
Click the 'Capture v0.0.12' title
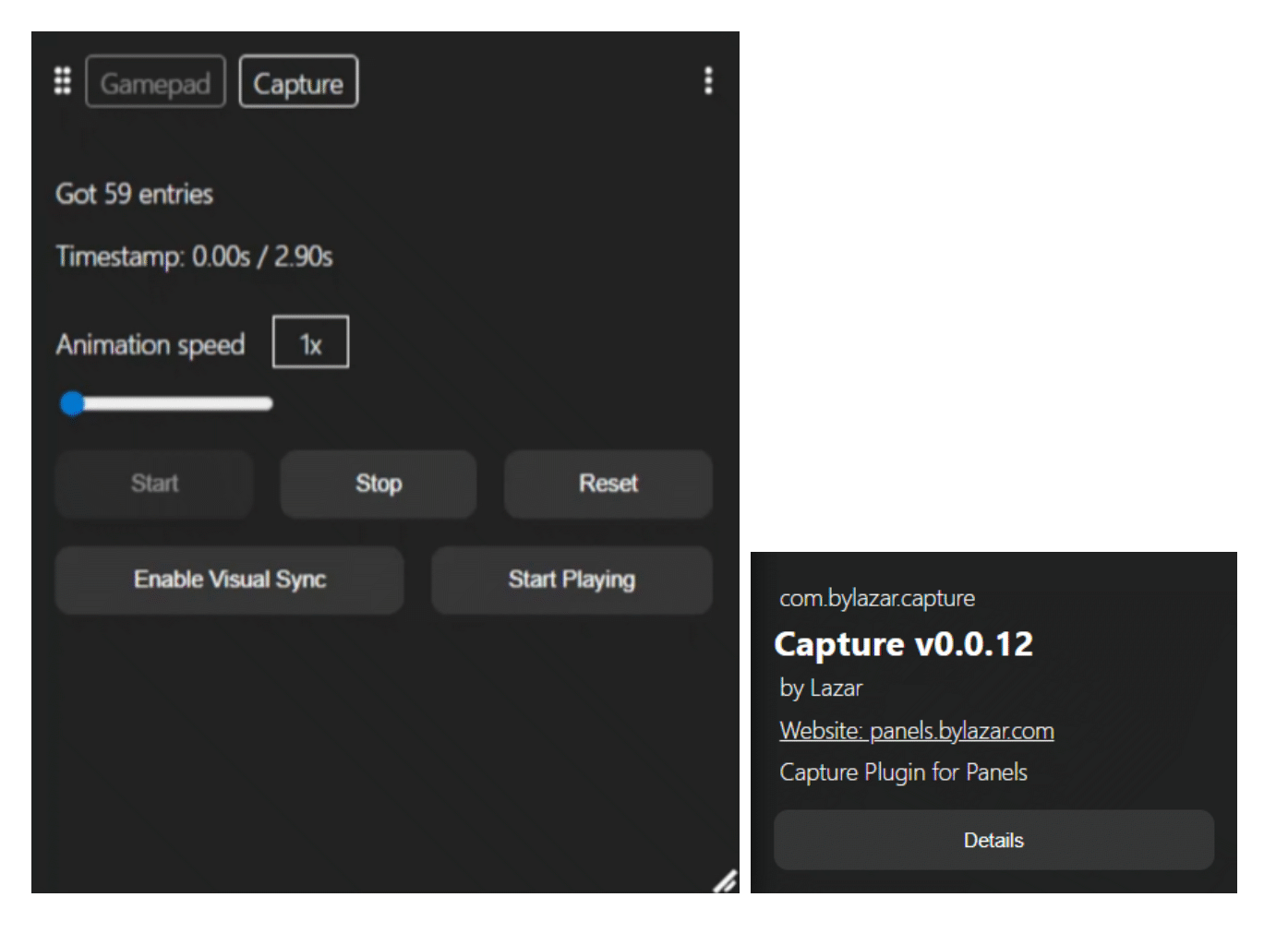pyautogui.click(x=904, y=643)
